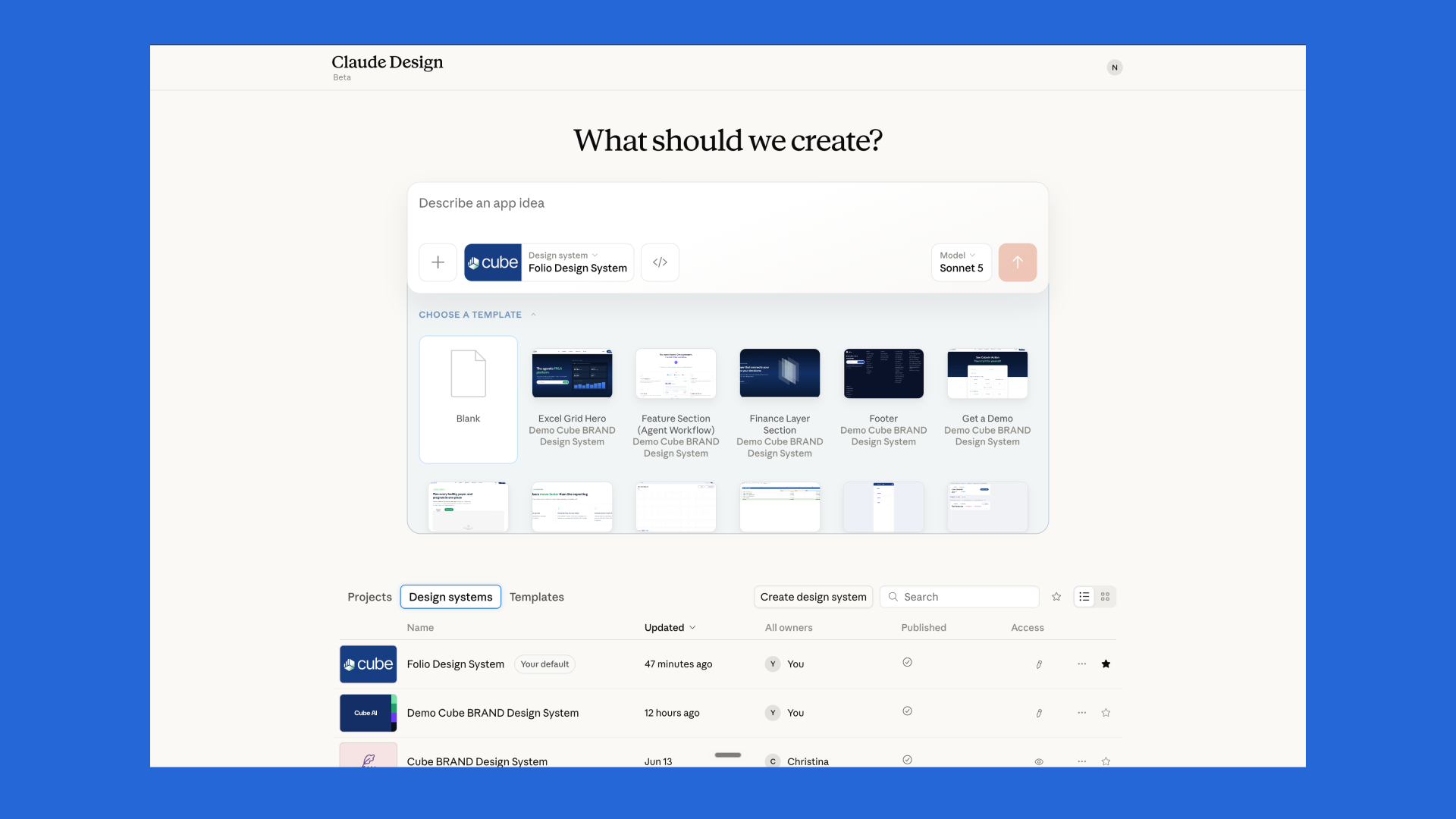This screenshot has width=1456, height=819.
Task: Click the Published column header
Action: [x=924, y=628]
